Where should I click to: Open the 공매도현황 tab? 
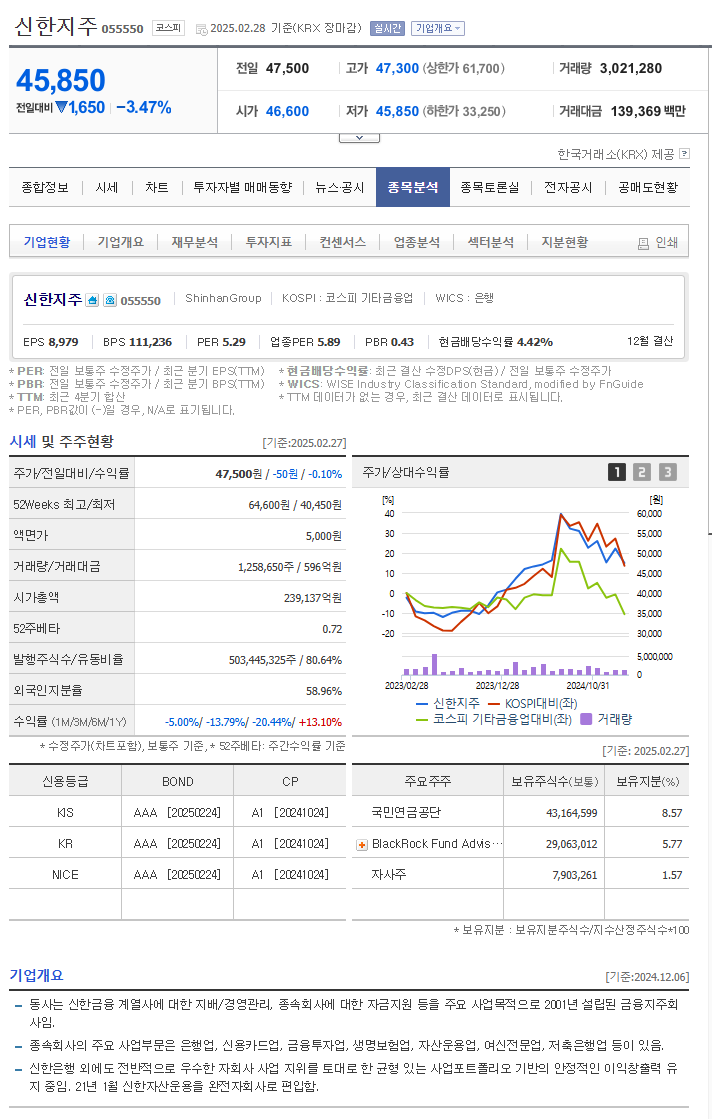pyautogui.click(x=648, y=187)
